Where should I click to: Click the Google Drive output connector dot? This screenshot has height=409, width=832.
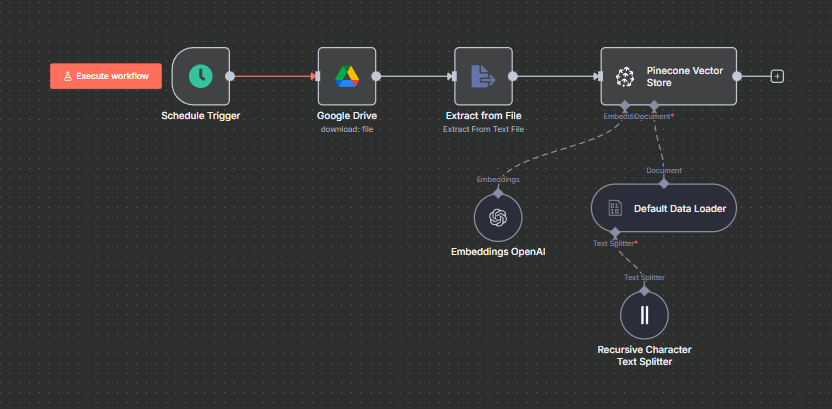[x=376, y=76]
